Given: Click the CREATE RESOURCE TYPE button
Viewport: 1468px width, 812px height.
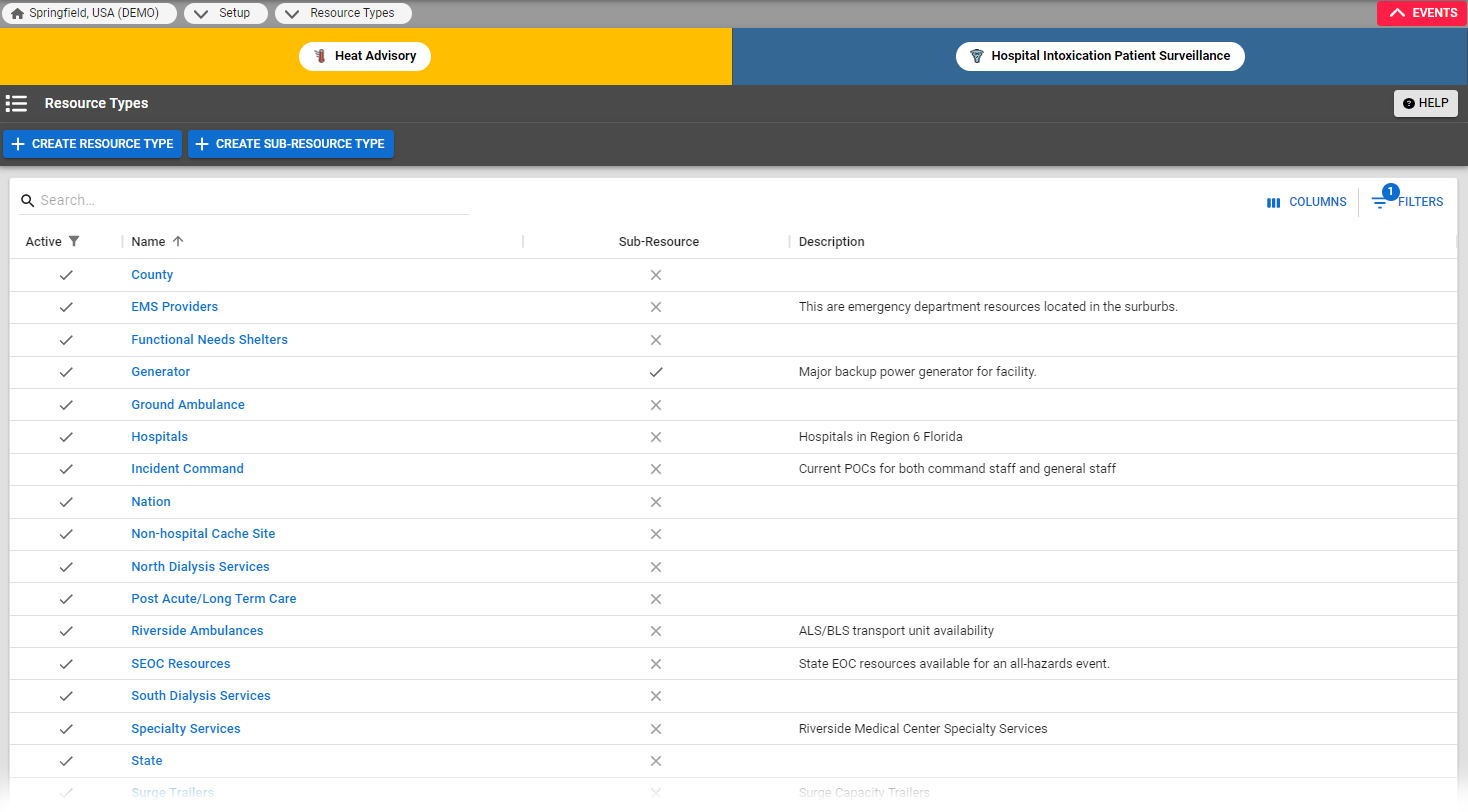Looking at the screenshot, I should pos(92,144).
